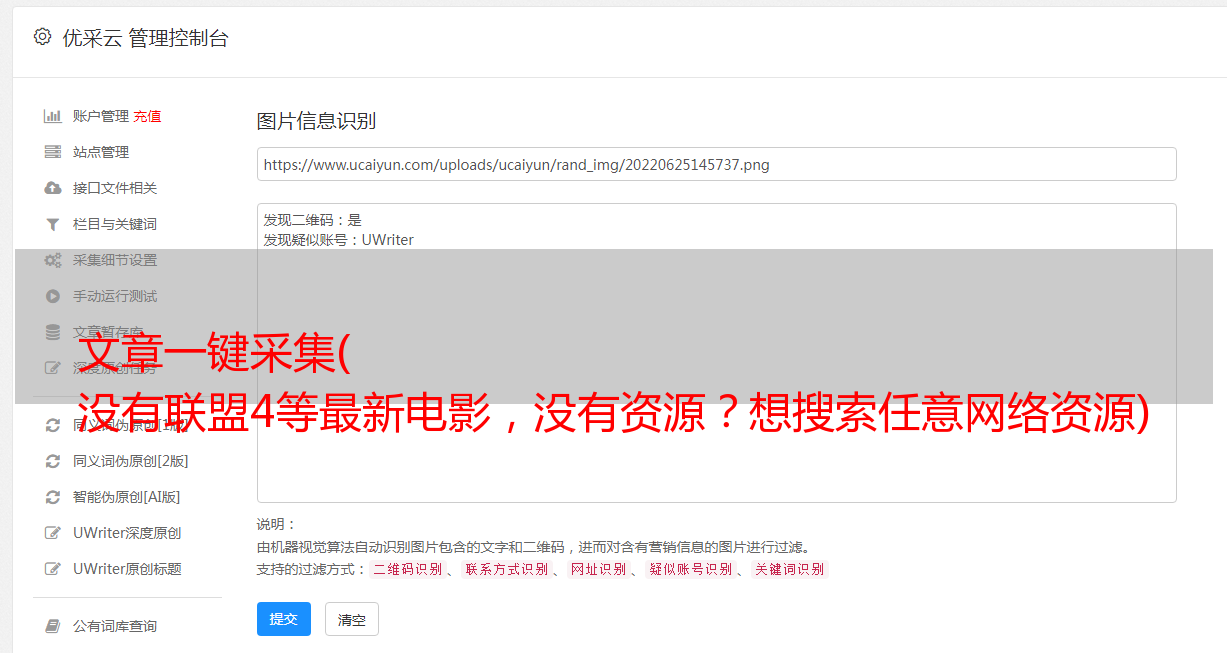
Task: Click the red 充值 link
Action: (x=147, y=116)
